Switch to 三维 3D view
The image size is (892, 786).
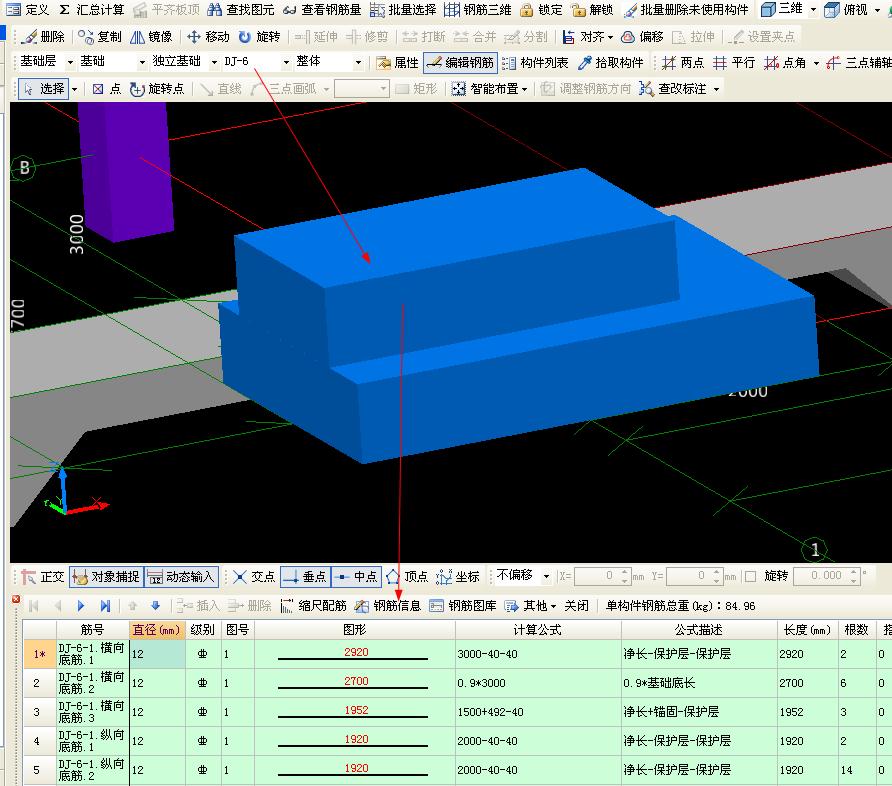click(x=782, y=9)
